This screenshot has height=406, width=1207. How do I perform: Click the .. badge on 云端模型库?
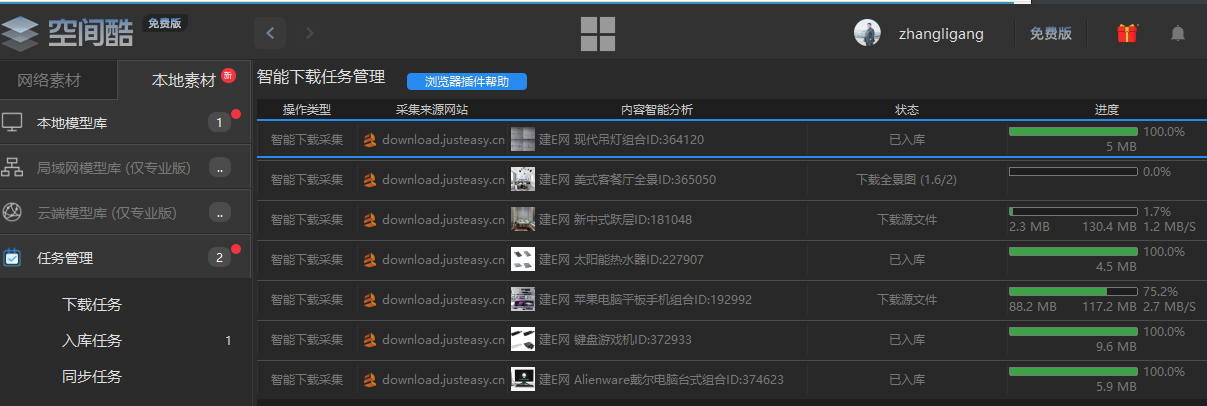click(x=220, y=212)
